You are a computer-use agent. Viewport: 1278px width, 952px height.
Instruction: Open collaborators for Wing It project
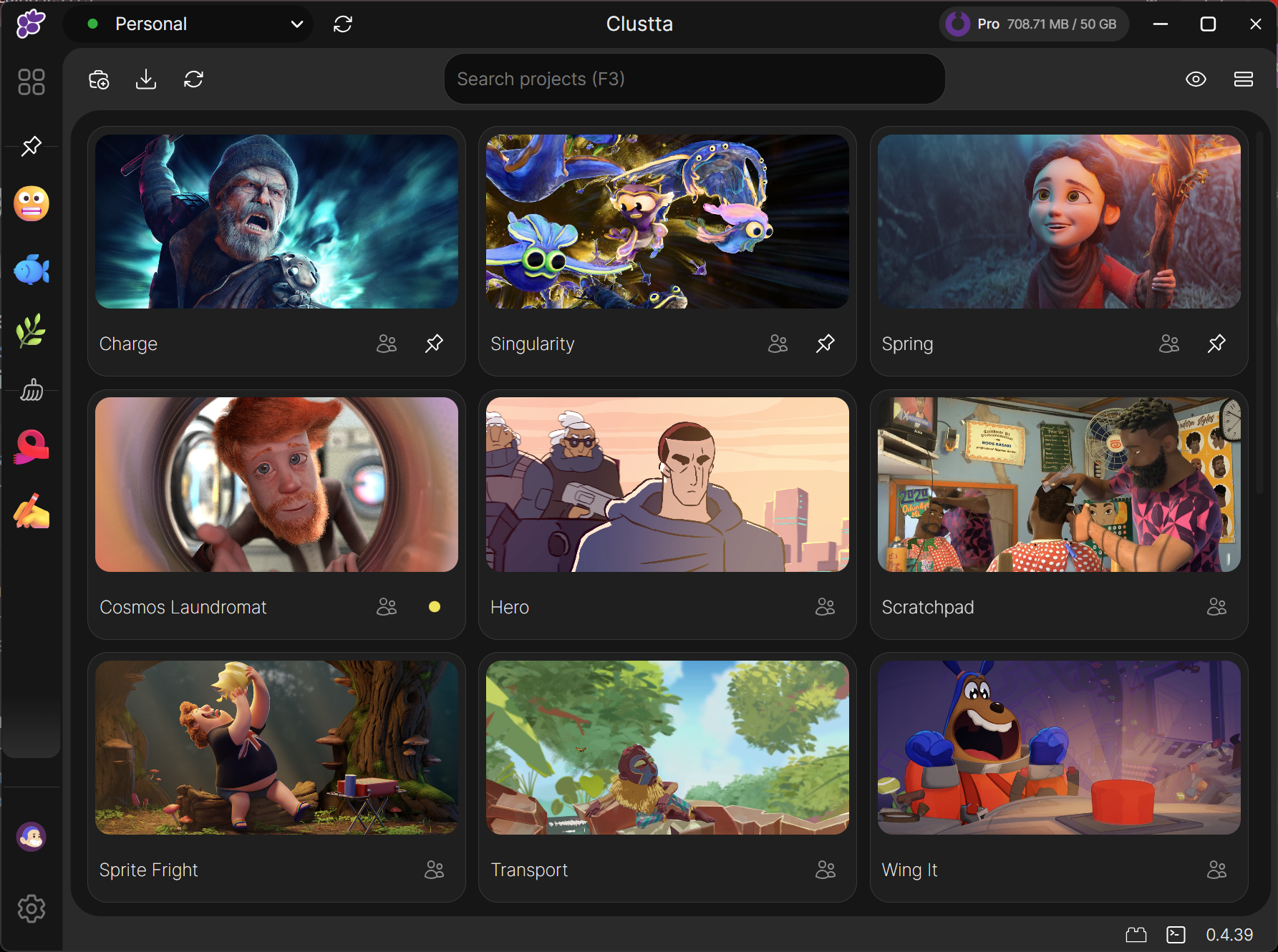[1217, 870]
